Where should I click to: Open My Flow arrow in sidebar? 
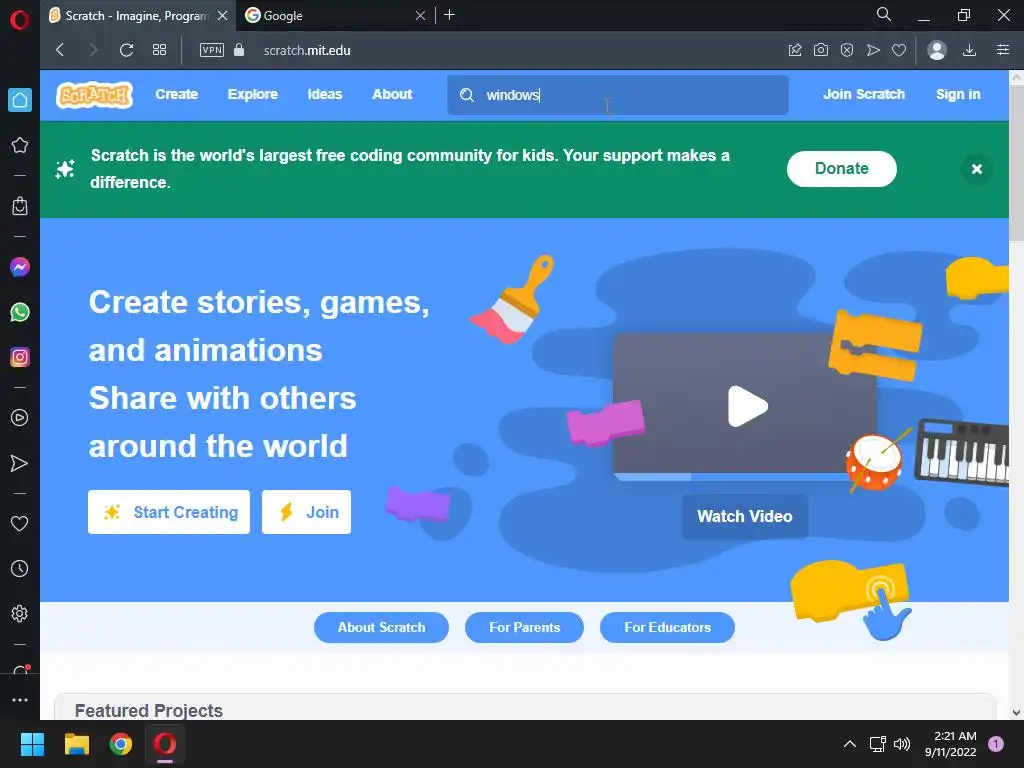(x=20, y=463)
